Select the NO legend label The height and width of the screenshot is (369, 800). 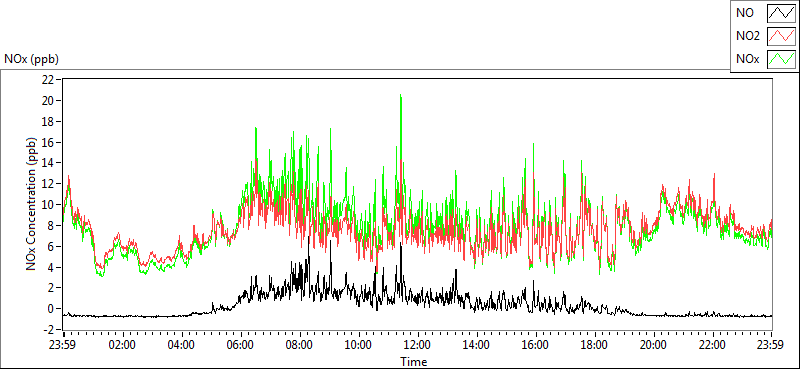744,14
